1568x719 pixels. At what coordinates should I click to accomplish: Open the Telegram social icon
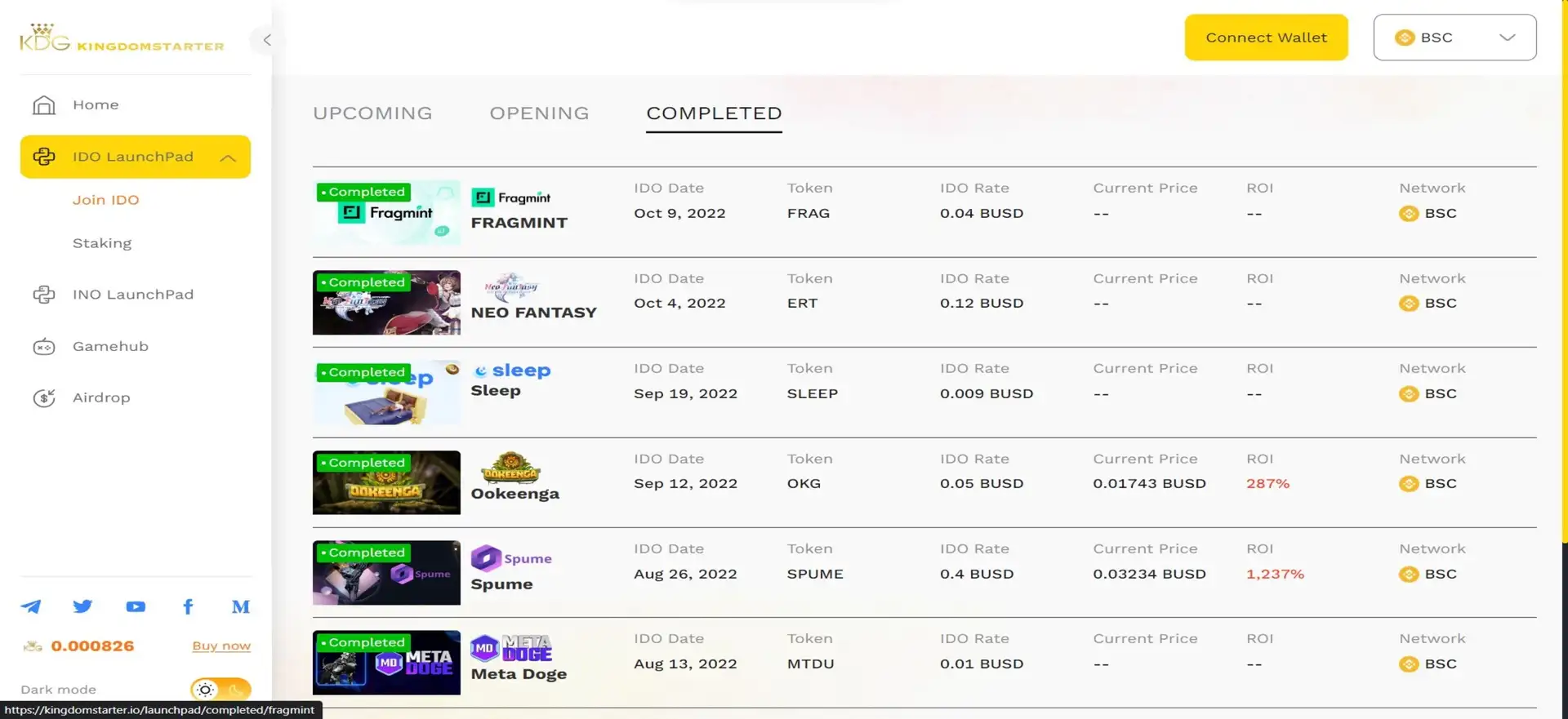click(31, 606)
